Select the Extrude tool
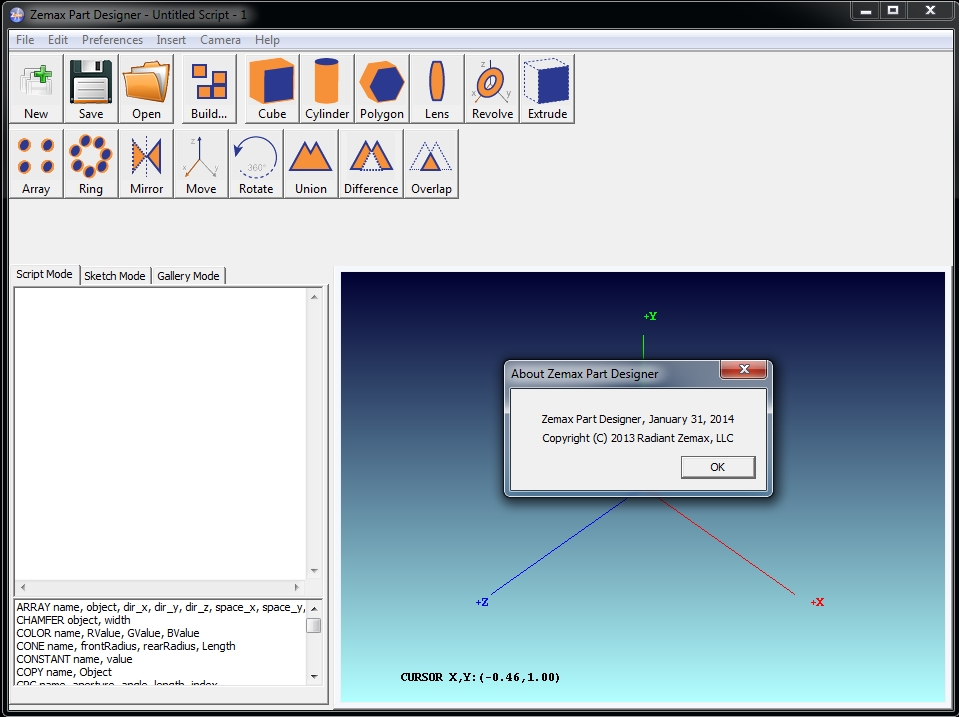Image resolution: width=959 pixels, height=717 pixels. click(547, 89)
